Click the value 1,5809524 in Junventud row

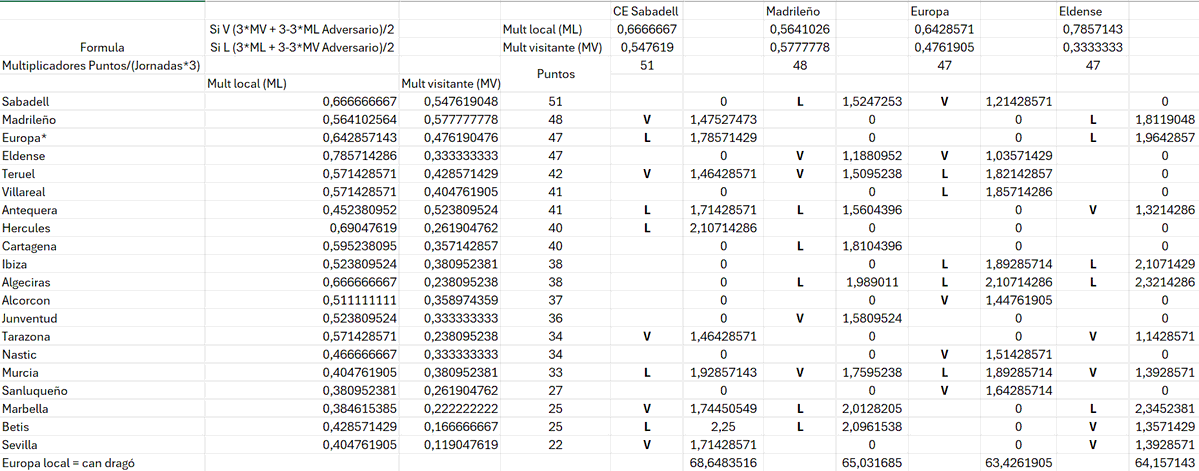[x=871, y=318]
